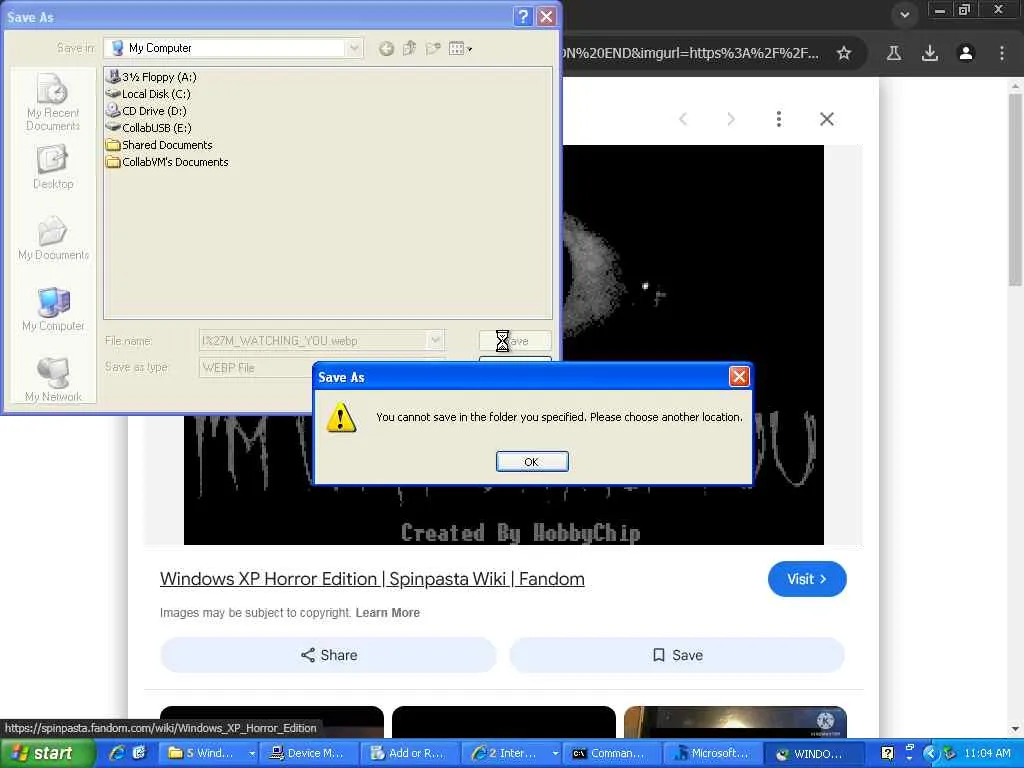
Task: Go to previous image in preview panel
Action: [x=683, y=119]
